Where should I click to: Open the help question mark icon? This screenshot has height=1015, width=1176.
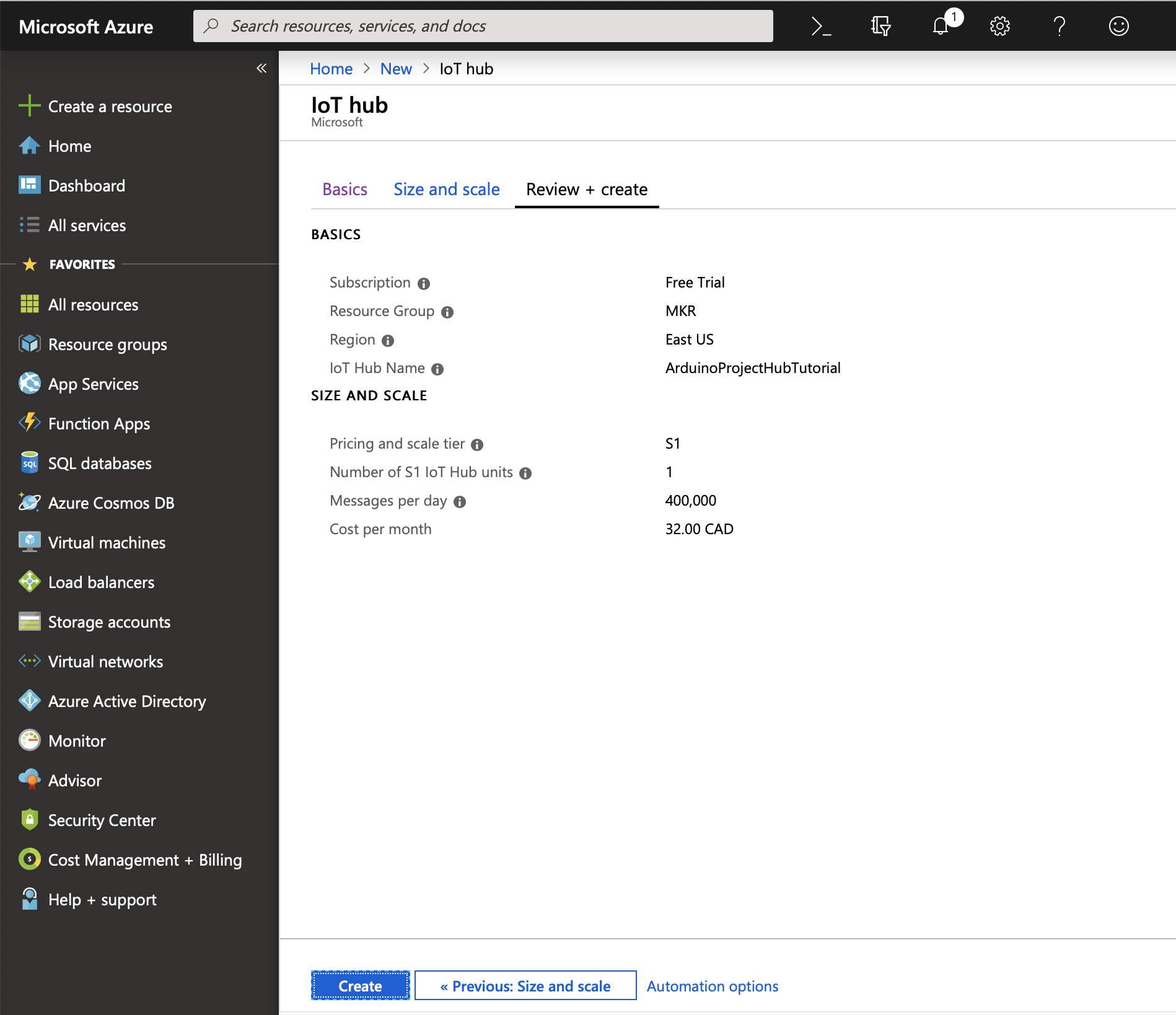[1059, 26]
